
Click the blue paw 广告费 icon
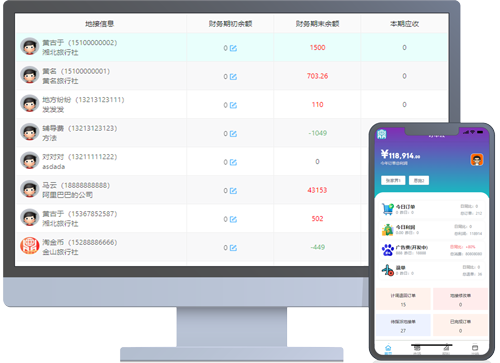point(388,250)
